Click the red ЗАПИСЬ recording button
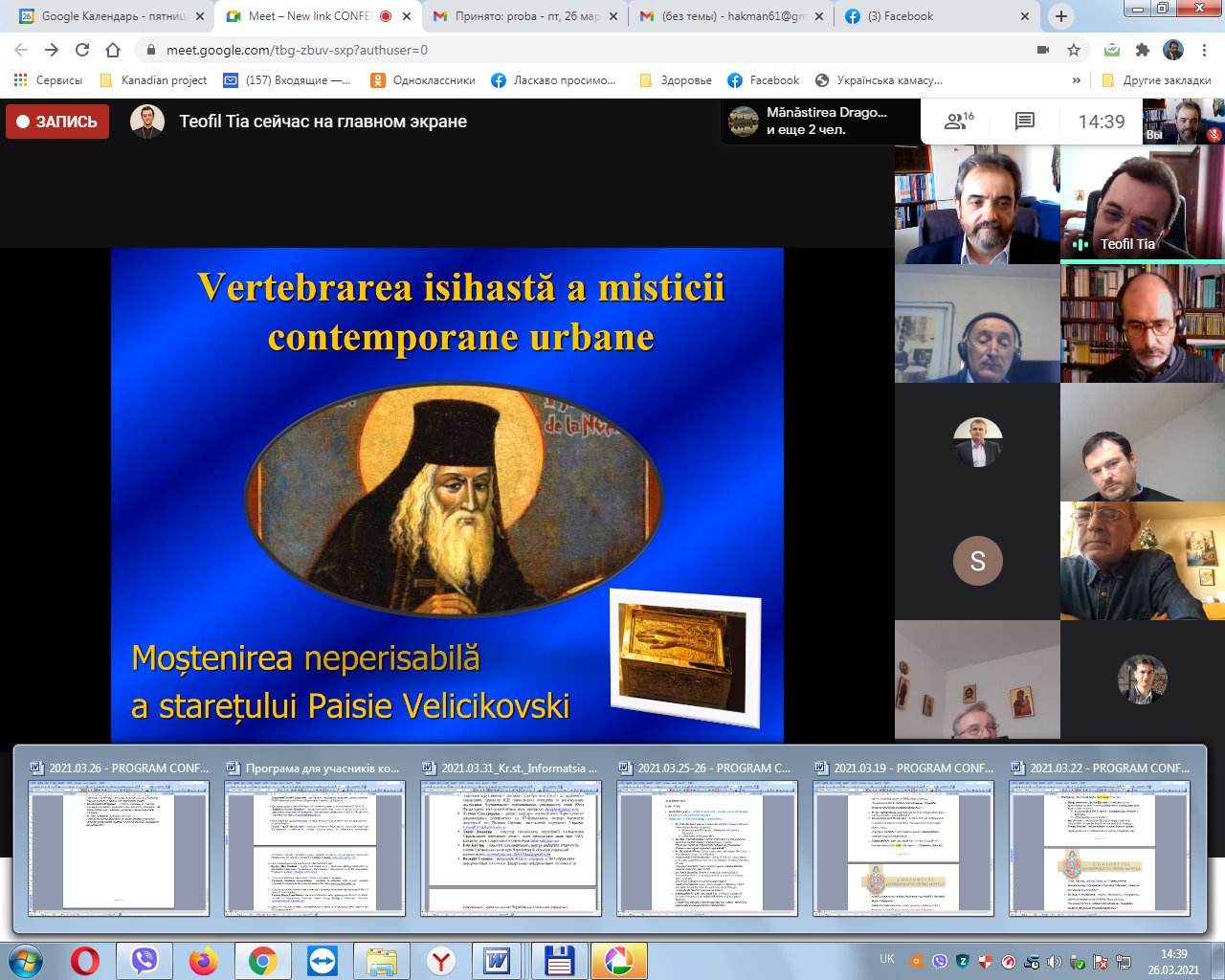 [57, 122]
